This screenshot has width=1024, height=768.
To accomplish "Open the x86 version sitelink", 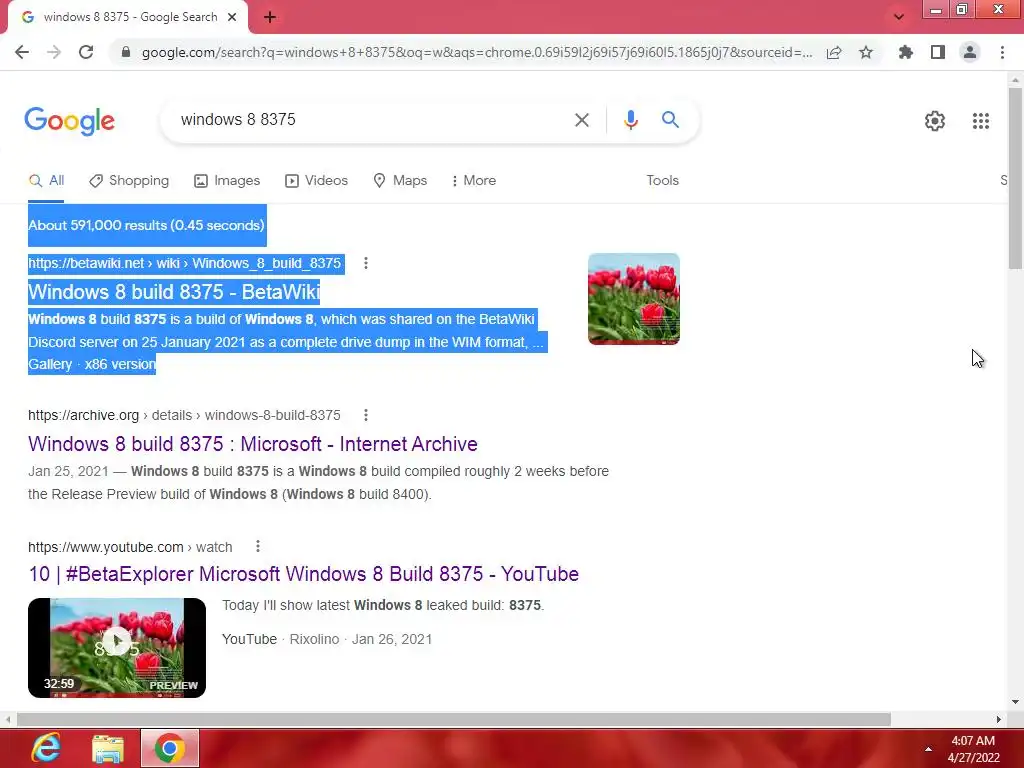I will [x=120, y=364].
